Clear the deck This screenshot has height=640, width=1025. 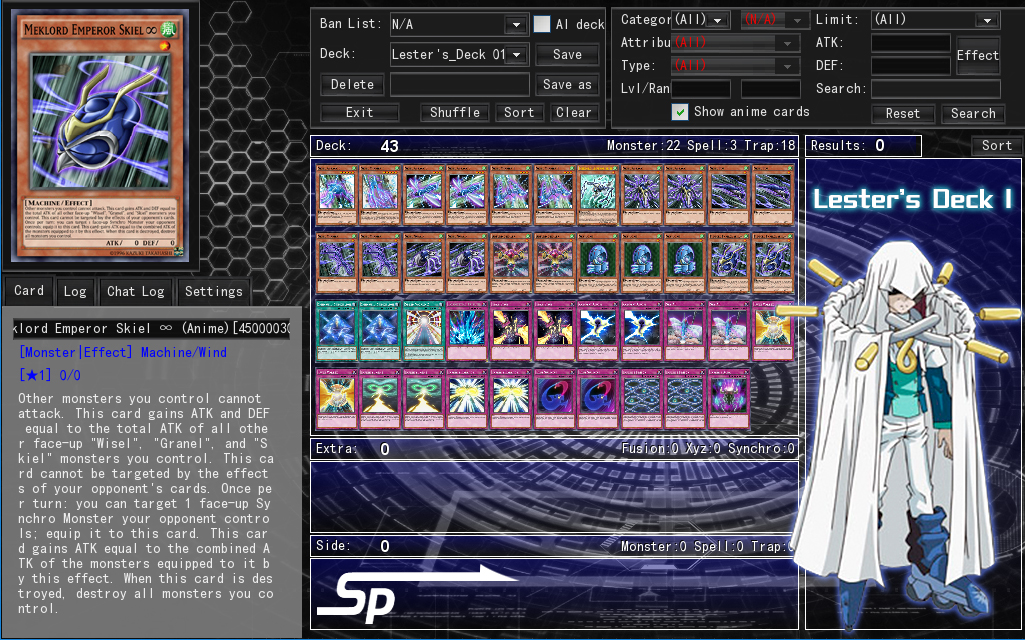click(573, 112)
